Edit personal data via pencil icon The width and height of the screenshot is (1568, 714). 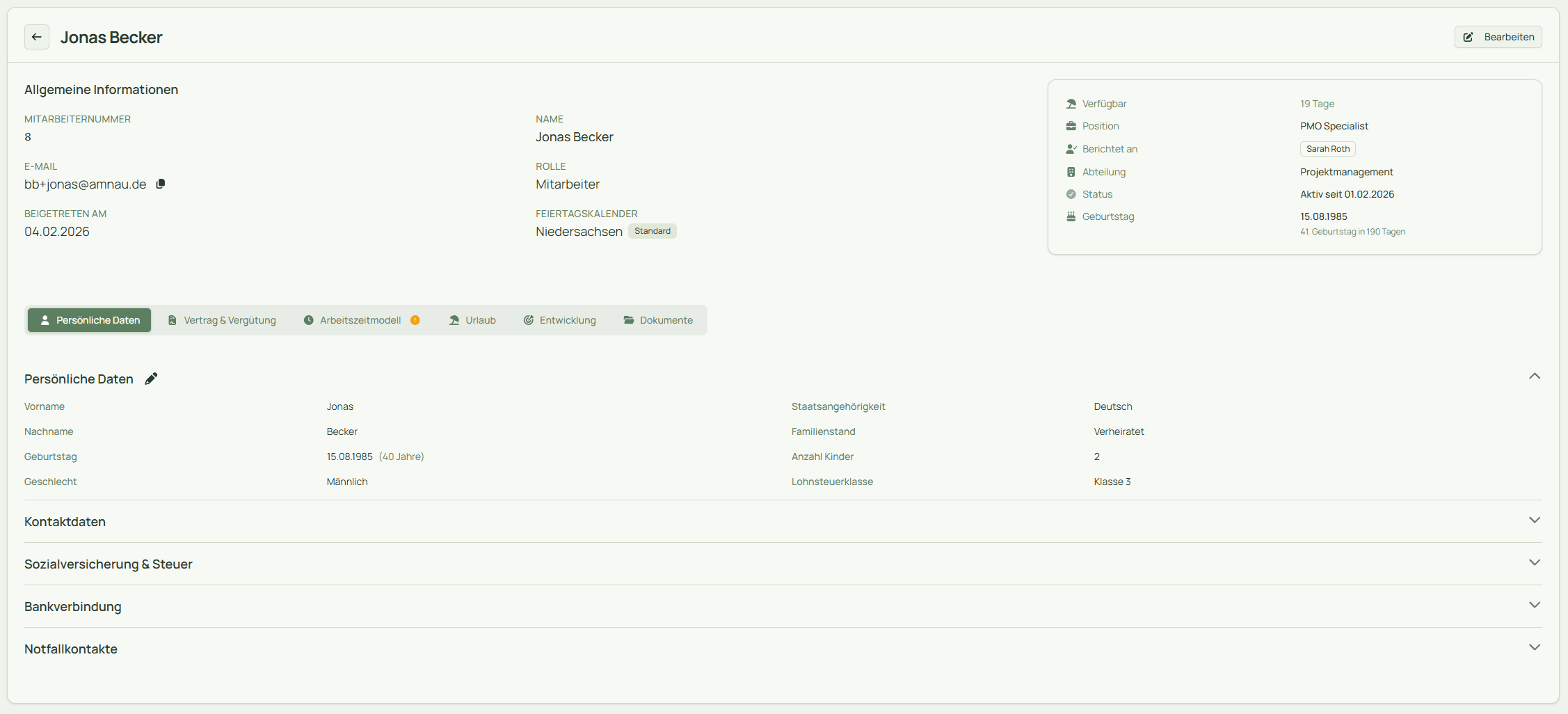(151, 379)
